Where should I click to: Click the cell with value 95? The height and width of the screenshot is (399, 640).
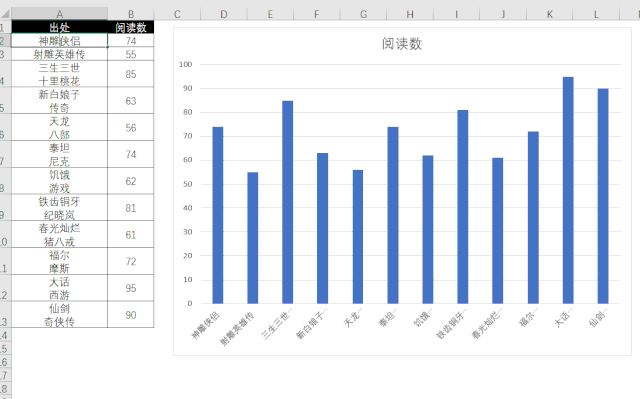pyautogui.click(x=131, y=288)
